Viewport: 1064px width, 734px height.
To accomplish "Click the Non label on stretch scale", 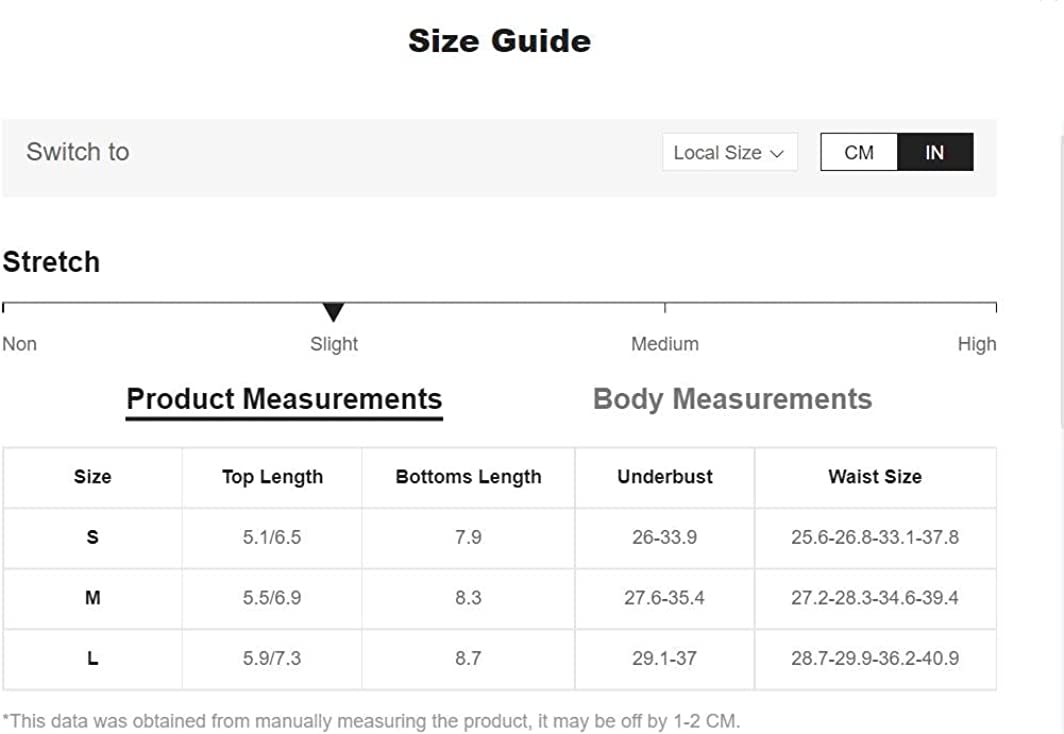I will click(20, 344).
